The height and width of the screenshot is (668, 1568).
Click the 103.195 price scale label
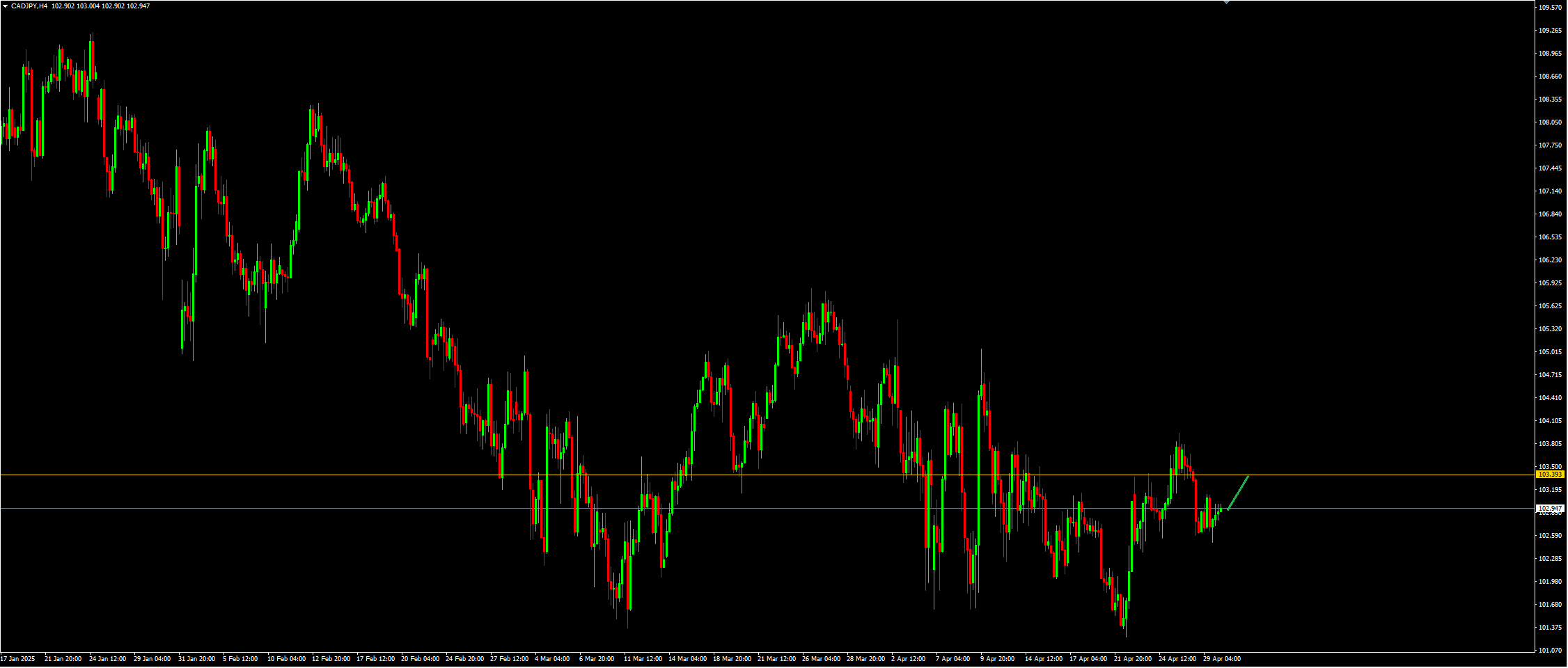pyautogui.click(x=1550, y=490)
